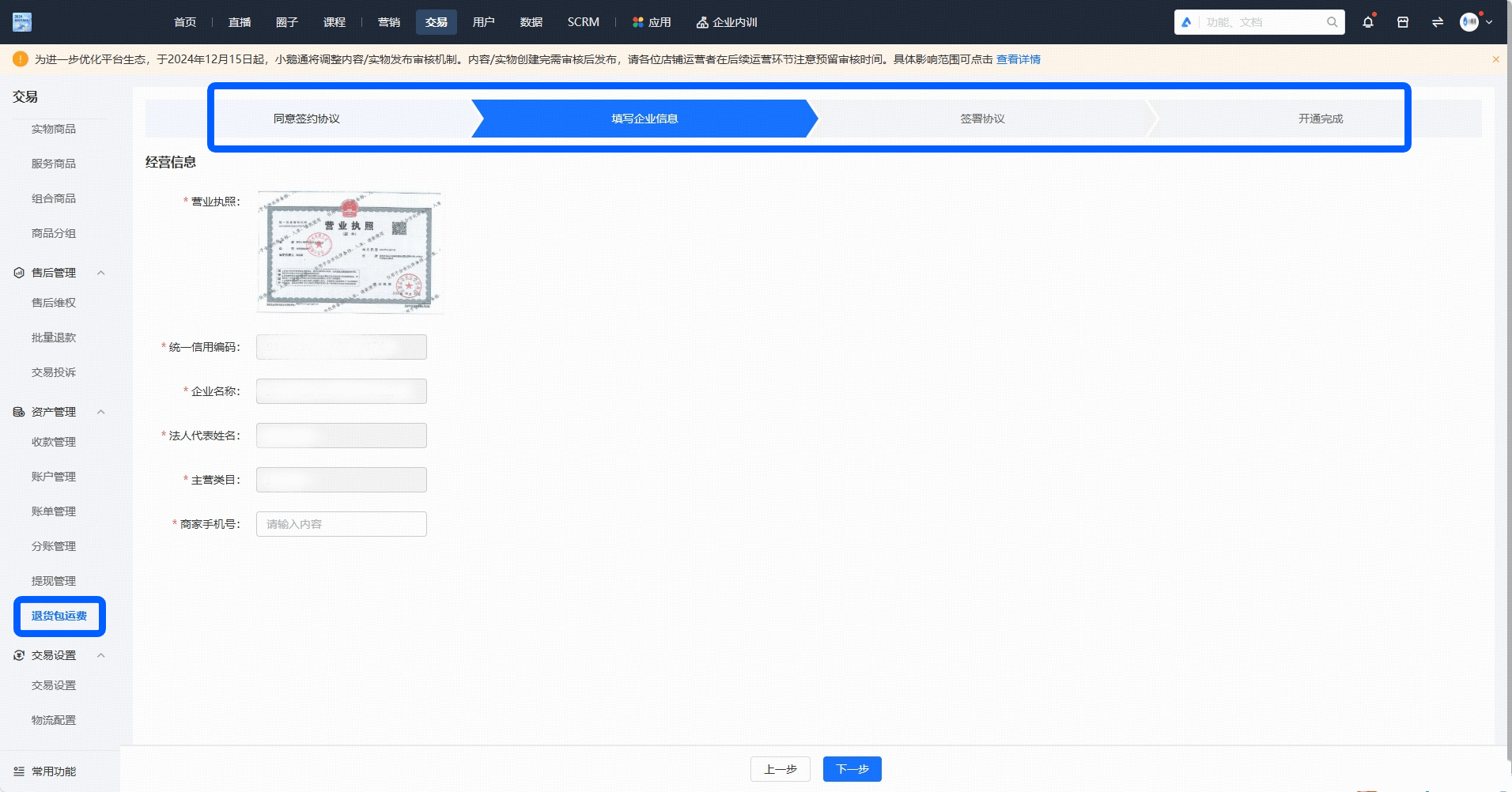Image resolution: width=1512 pixels, height=792 pixels.
Task: Collapse the 交易设置 group chevron
Action: click(100, 655)
